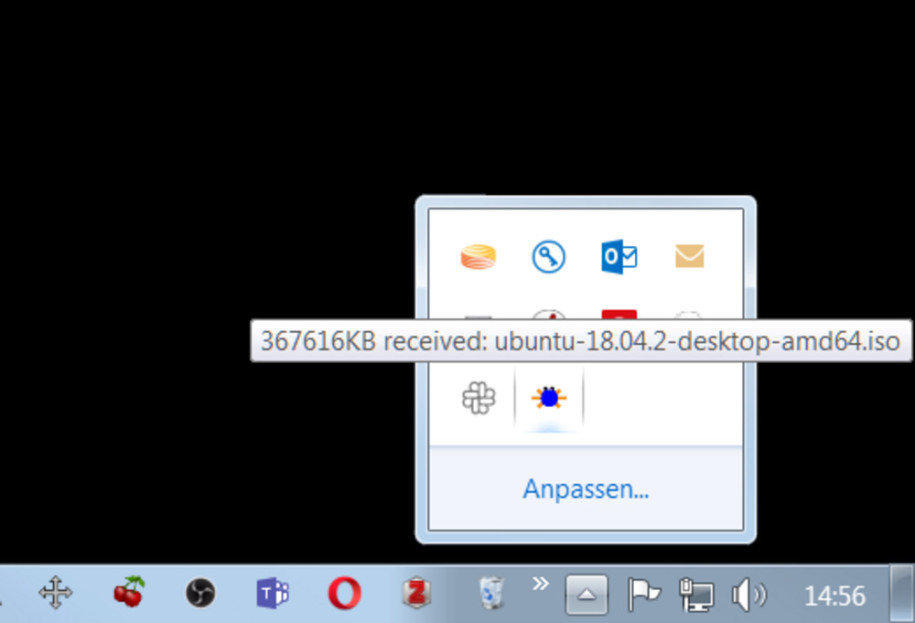Click the blue bug download tray icon

(x=549, y=398)
